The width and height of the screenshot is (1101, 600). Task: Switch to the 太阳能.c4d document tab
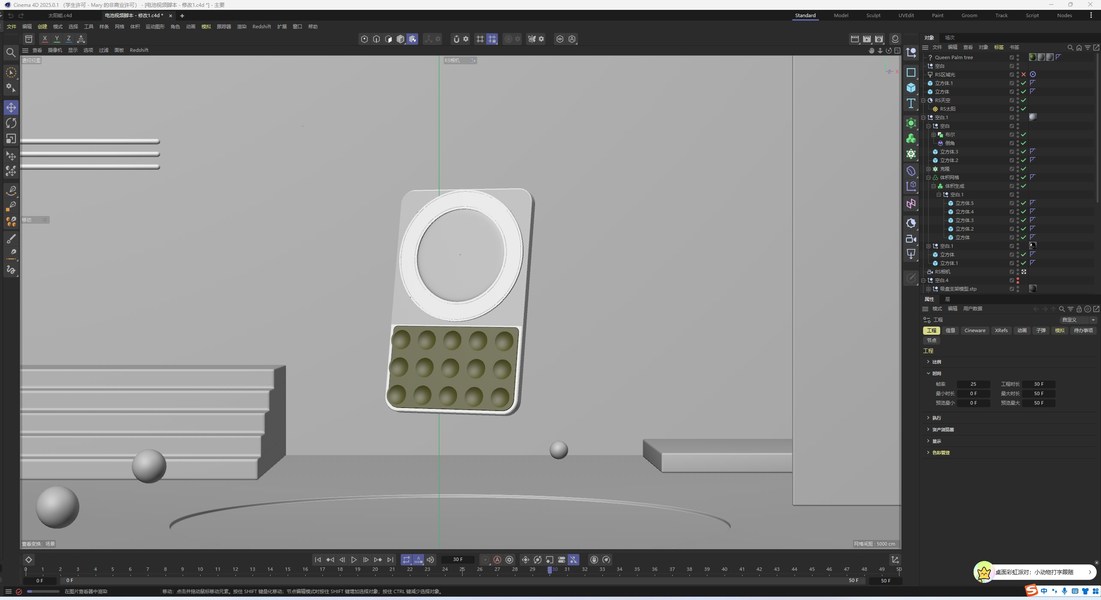(60, 15)
